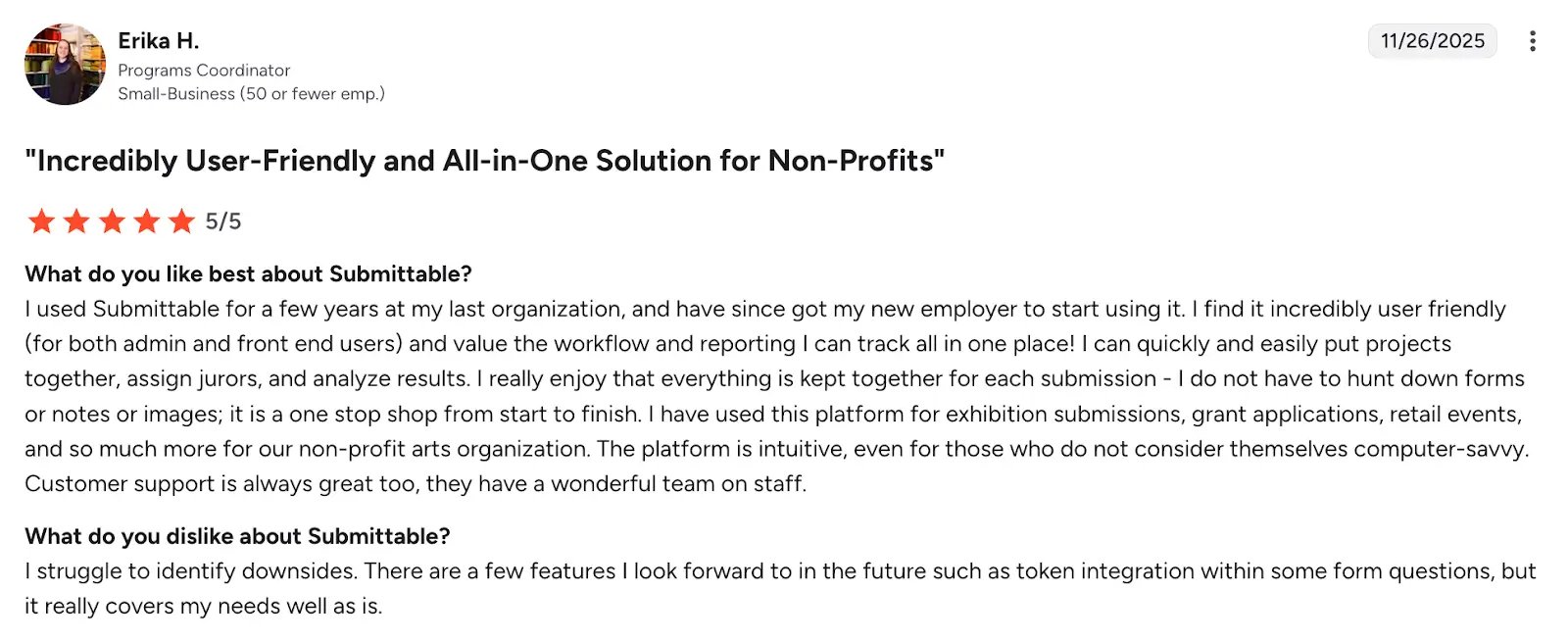The height and width of the screenshot is (641, 1568).
Task: Click the 11/26/2025 date badge
Action: point(1432,41)
